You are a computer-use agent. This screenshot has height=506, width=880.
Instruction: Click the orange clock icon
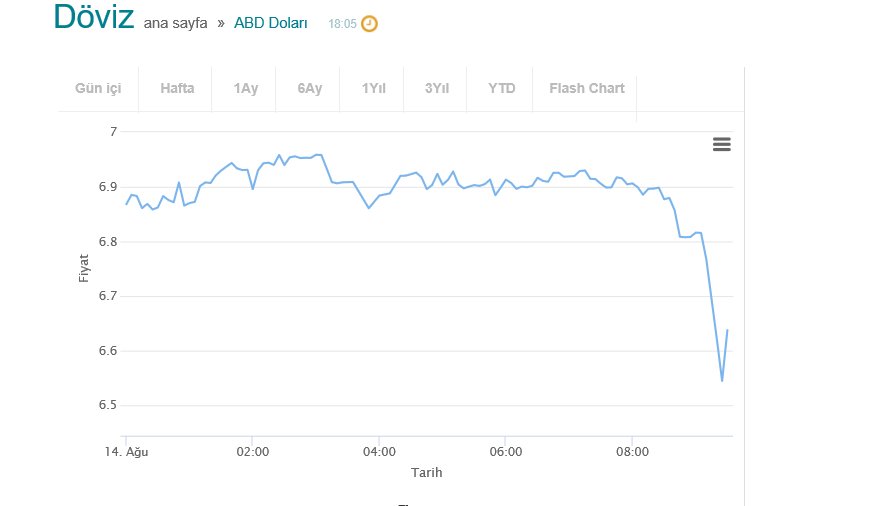[x=369, y=23]
